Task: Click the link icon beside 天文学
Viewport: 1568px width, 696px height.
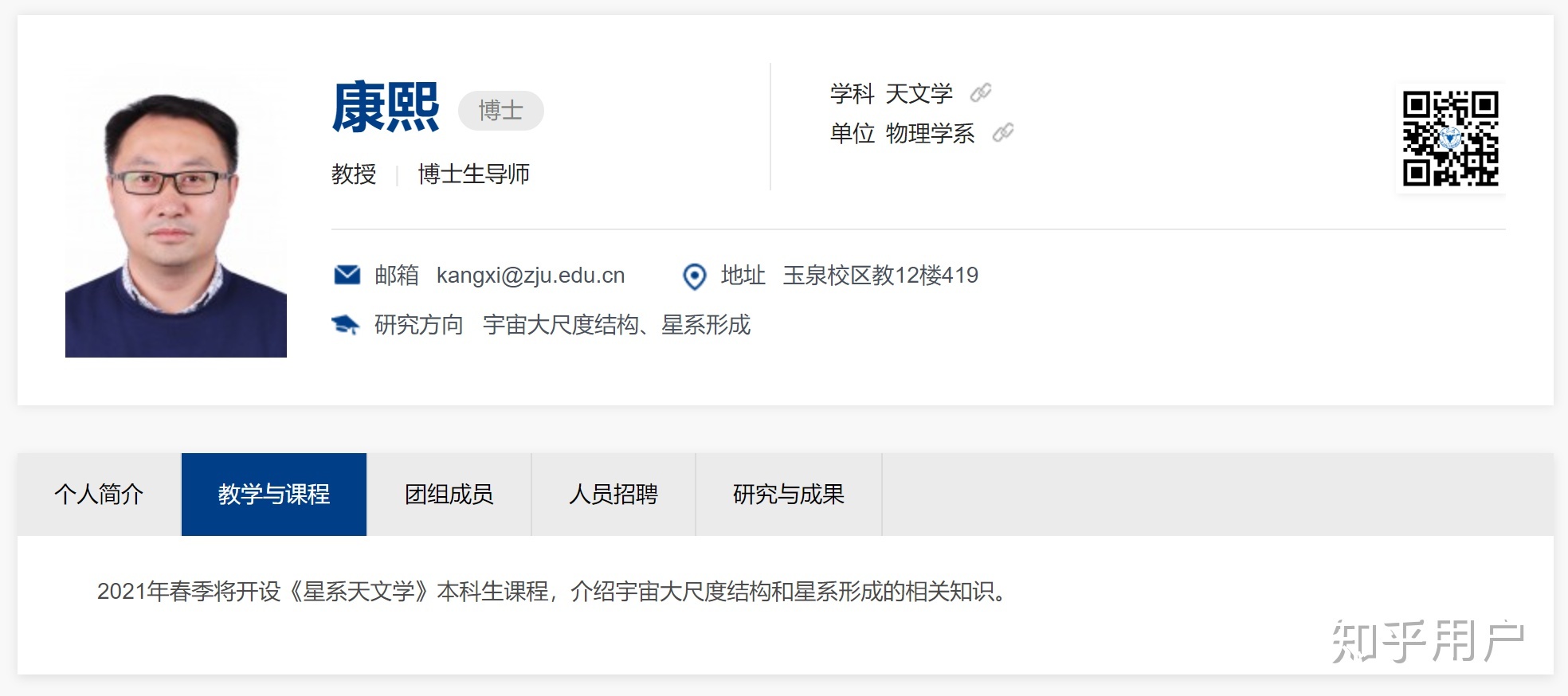Action: (980, 93)
